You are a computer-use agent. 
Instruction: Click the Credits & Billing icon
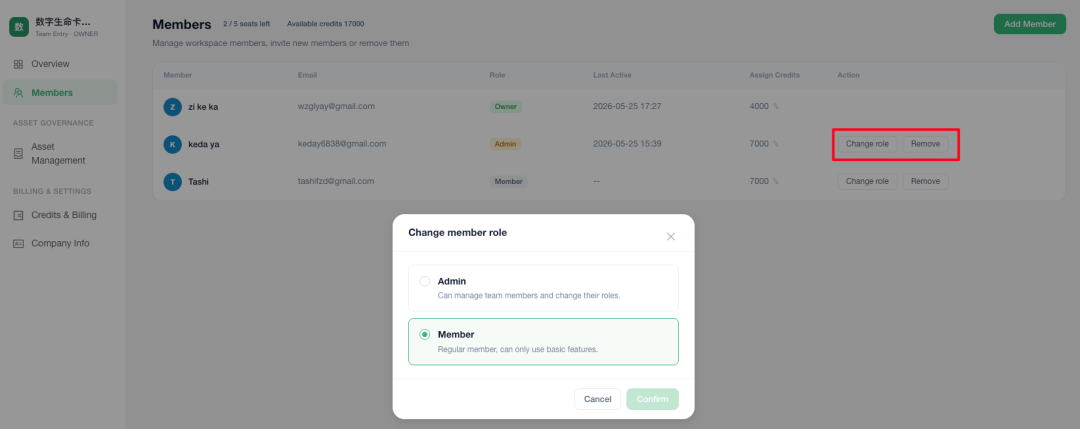pyautogui.click(x=19, y=216)
